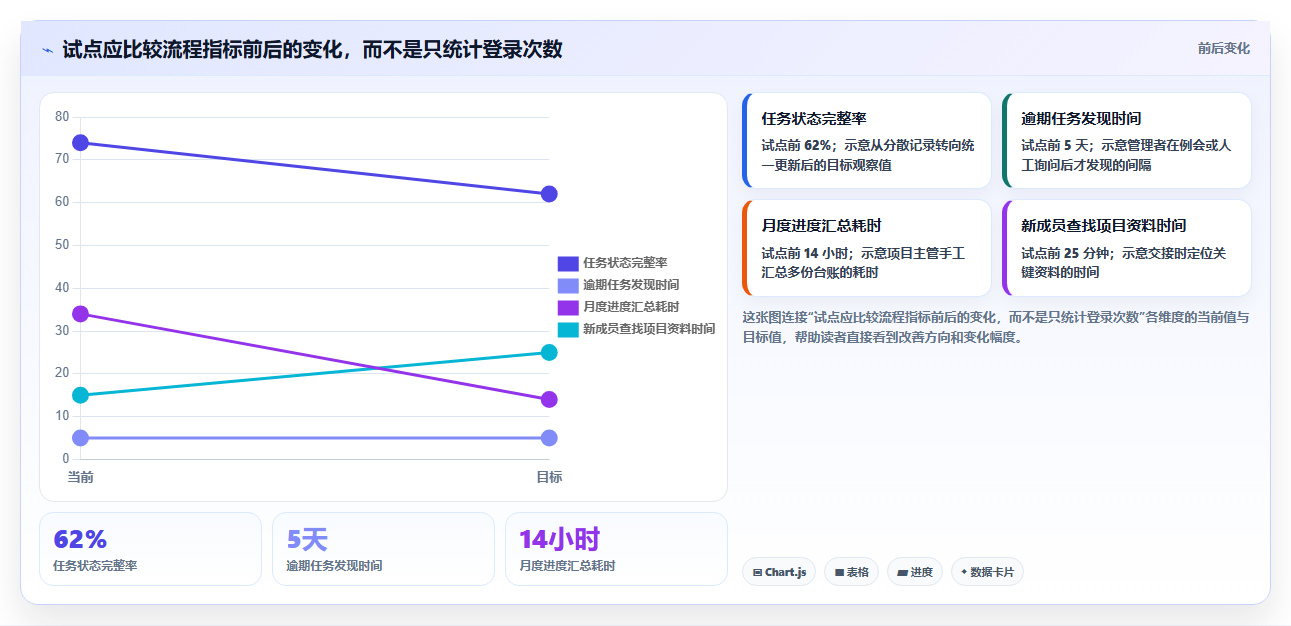
Task: Click the 5天 stat value
Action: click(x=307, y=540)
